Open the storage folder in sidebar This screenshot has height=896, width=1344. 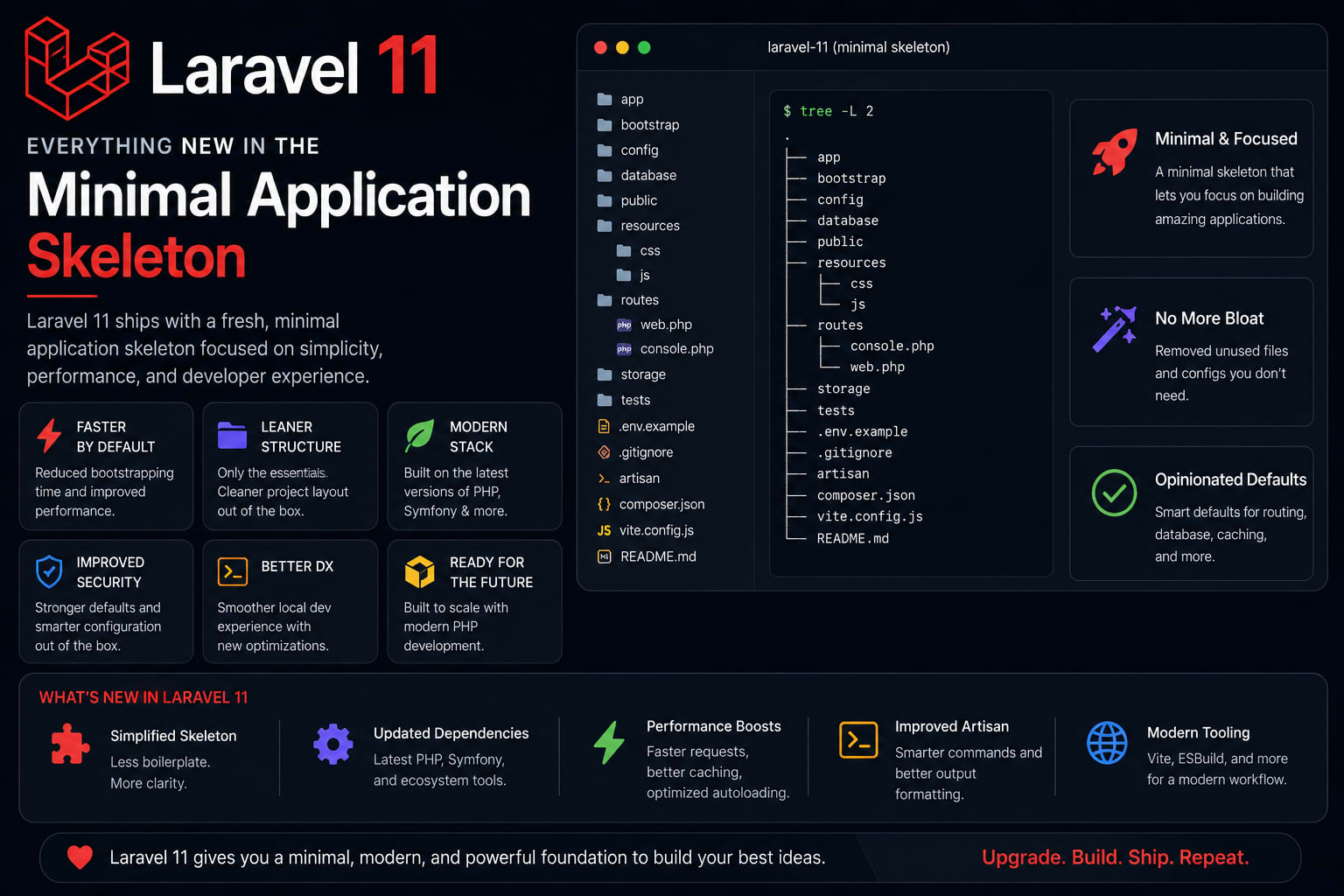pyautogui.click(x=631, y=374)
